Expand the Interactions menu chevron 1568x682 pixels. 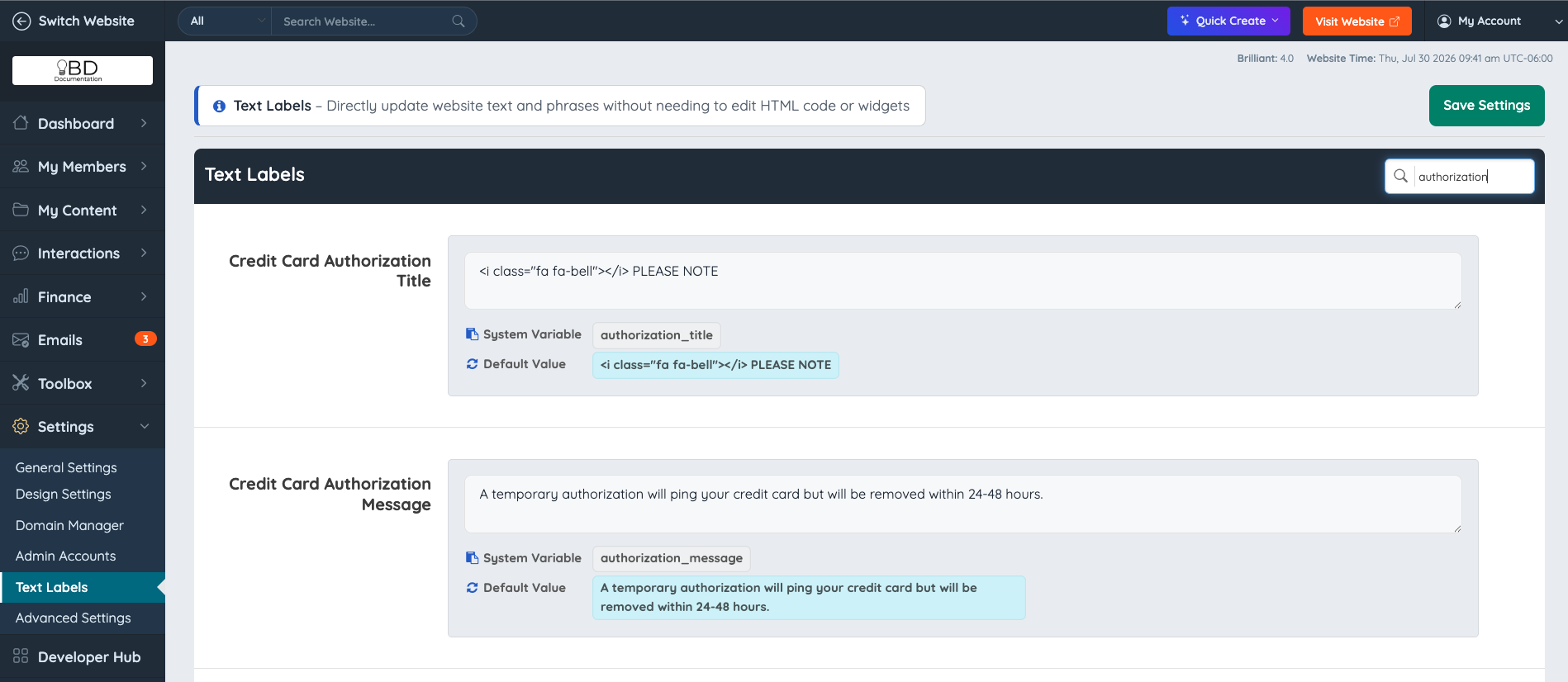(144, 253)
